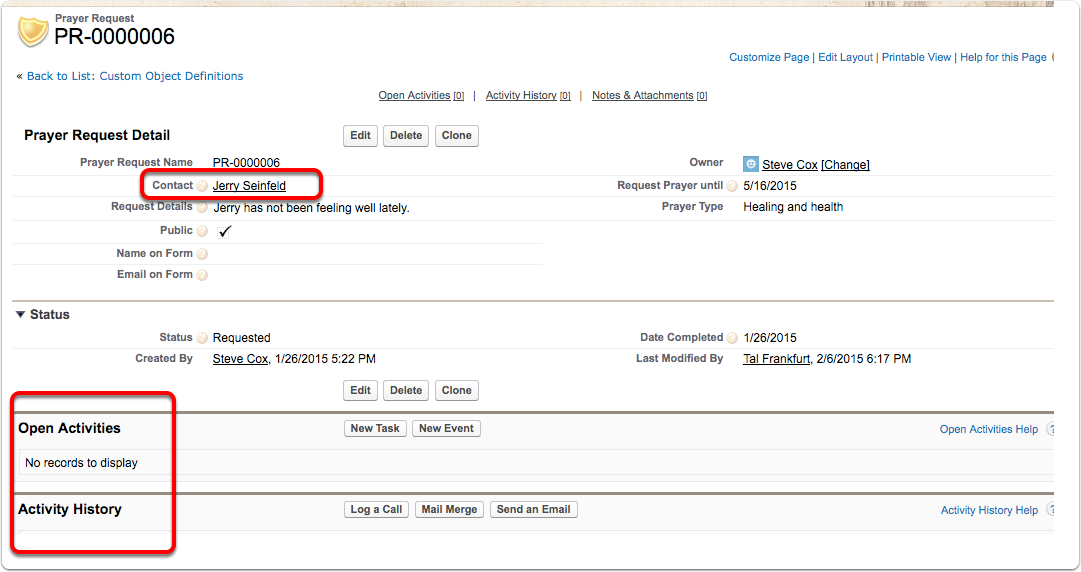The width and height of the screenshot is (1081, 572).
Task: Collapse the Status section triangle
Action: tap(21, 314)
